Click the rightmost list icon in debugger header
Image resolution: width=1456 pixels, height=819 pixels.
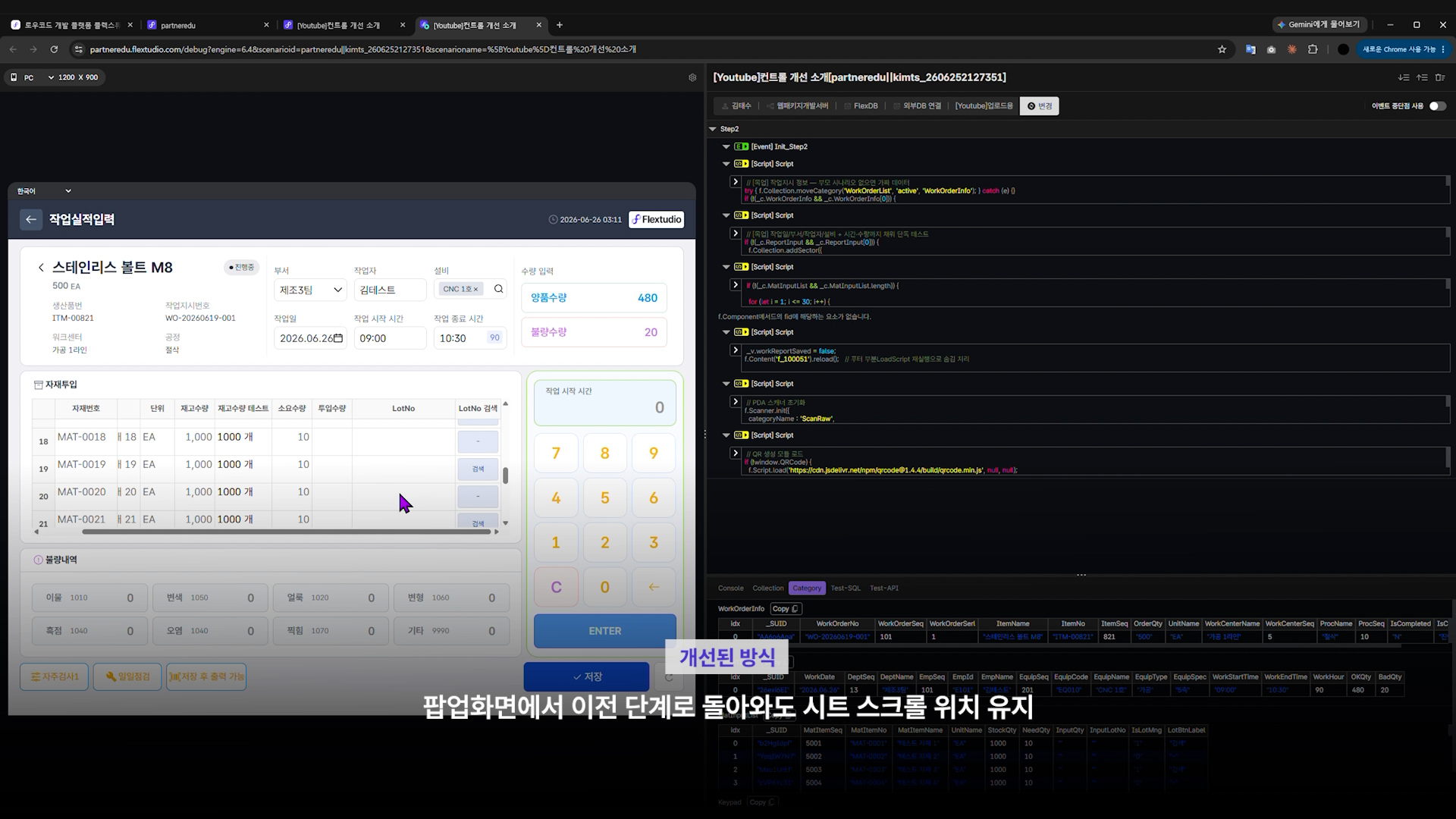(1440, 77)
